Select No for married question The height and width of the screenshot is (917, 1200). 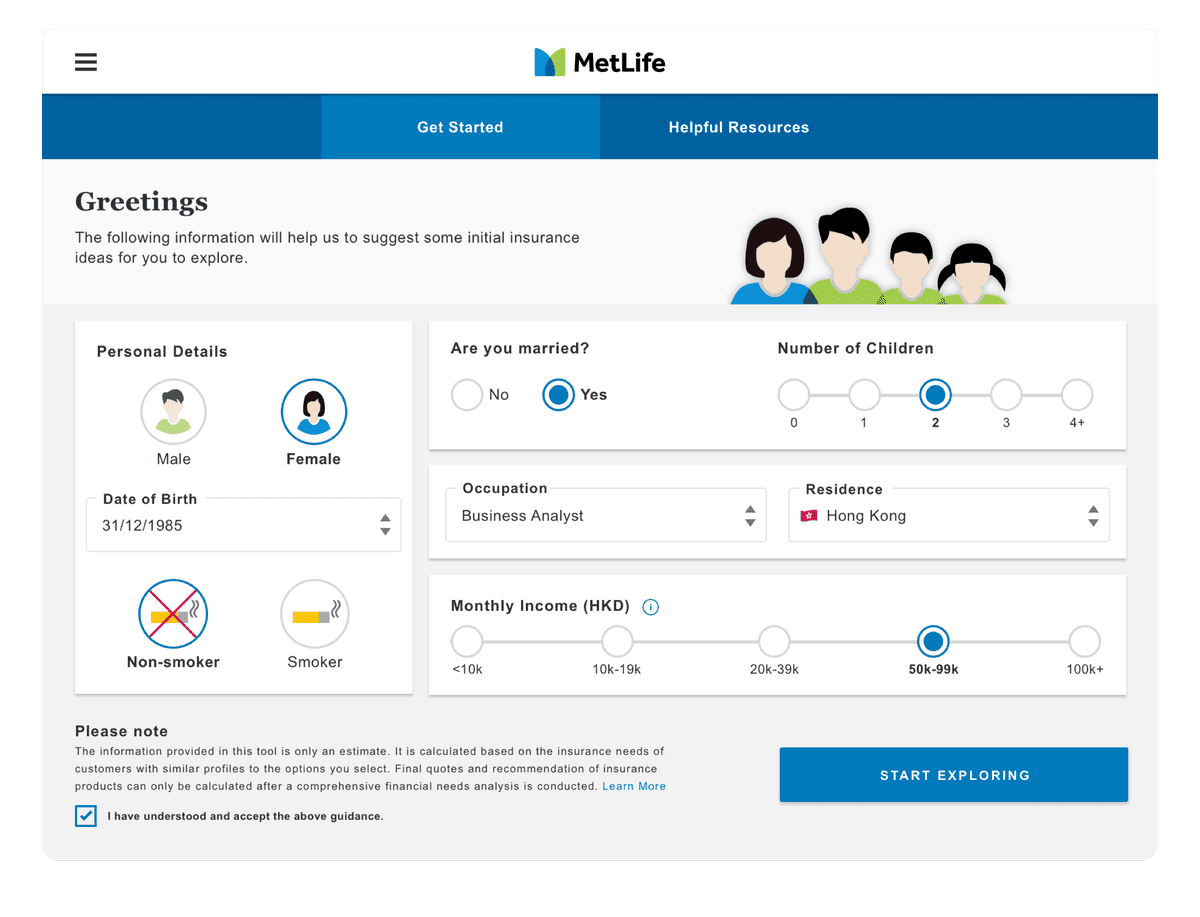point(467,395)
